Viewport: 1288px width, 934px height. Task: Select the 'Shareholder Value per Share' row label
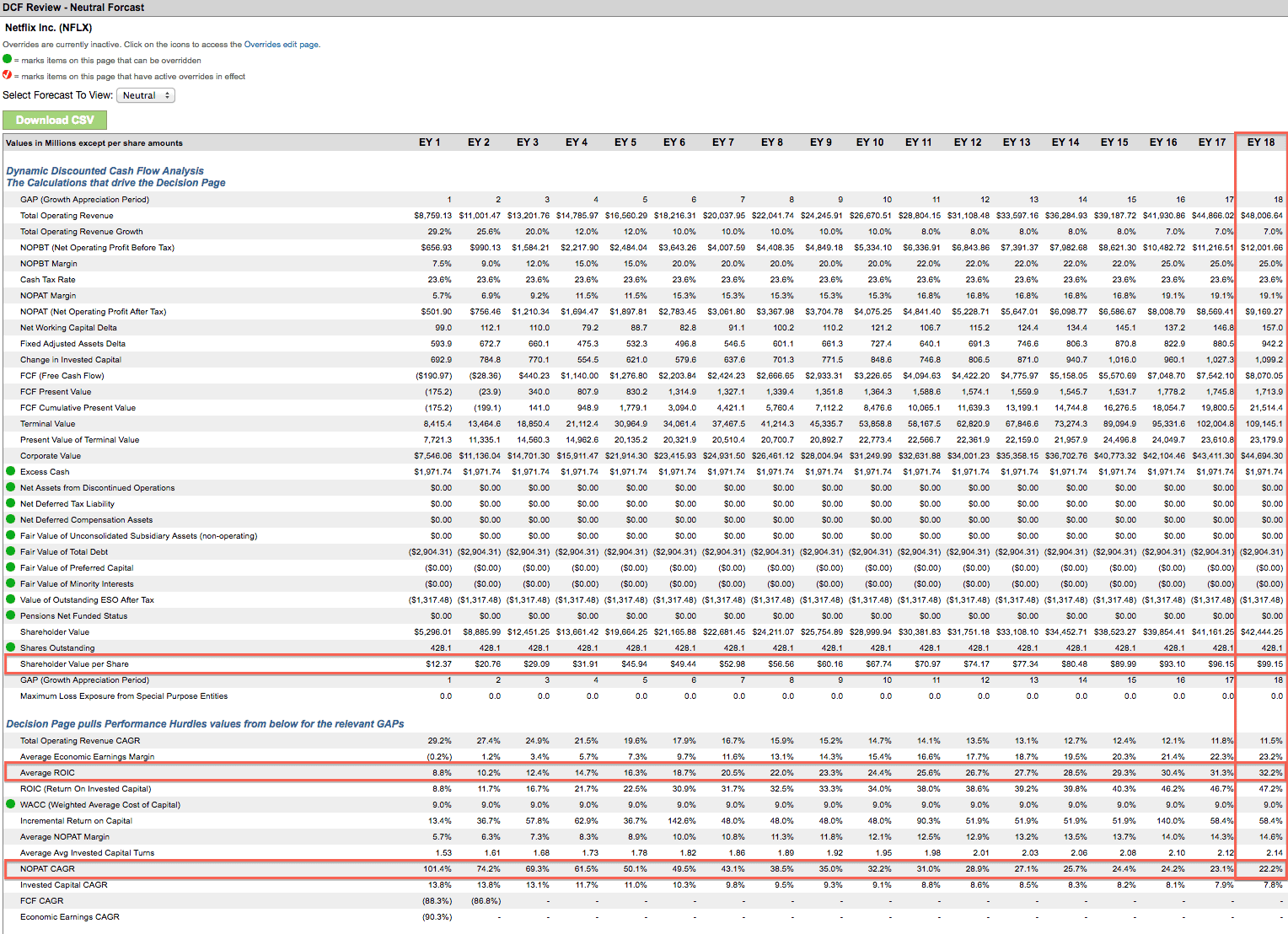[x=74, y=664]
